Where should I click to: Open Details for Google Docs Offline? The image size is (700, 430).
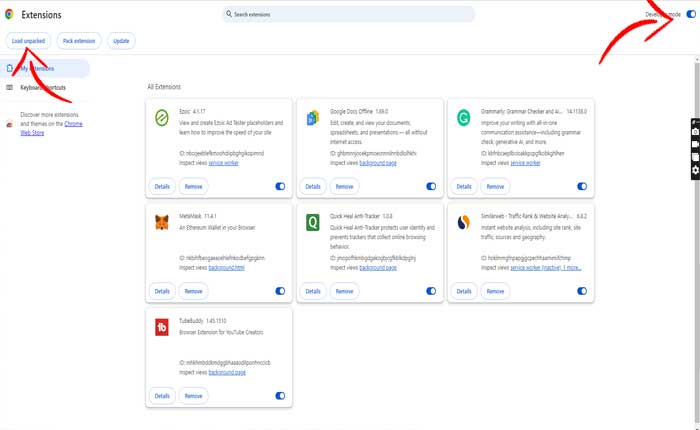[x=313, y=187]
